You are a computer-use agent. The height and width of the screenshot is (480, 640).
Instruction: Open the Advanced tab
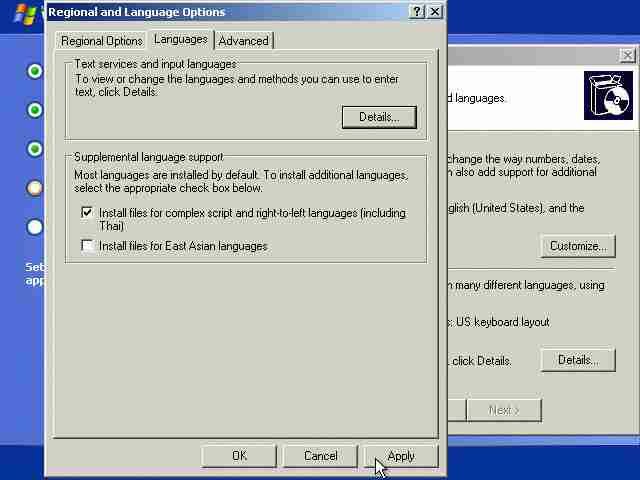click(243, 41)
